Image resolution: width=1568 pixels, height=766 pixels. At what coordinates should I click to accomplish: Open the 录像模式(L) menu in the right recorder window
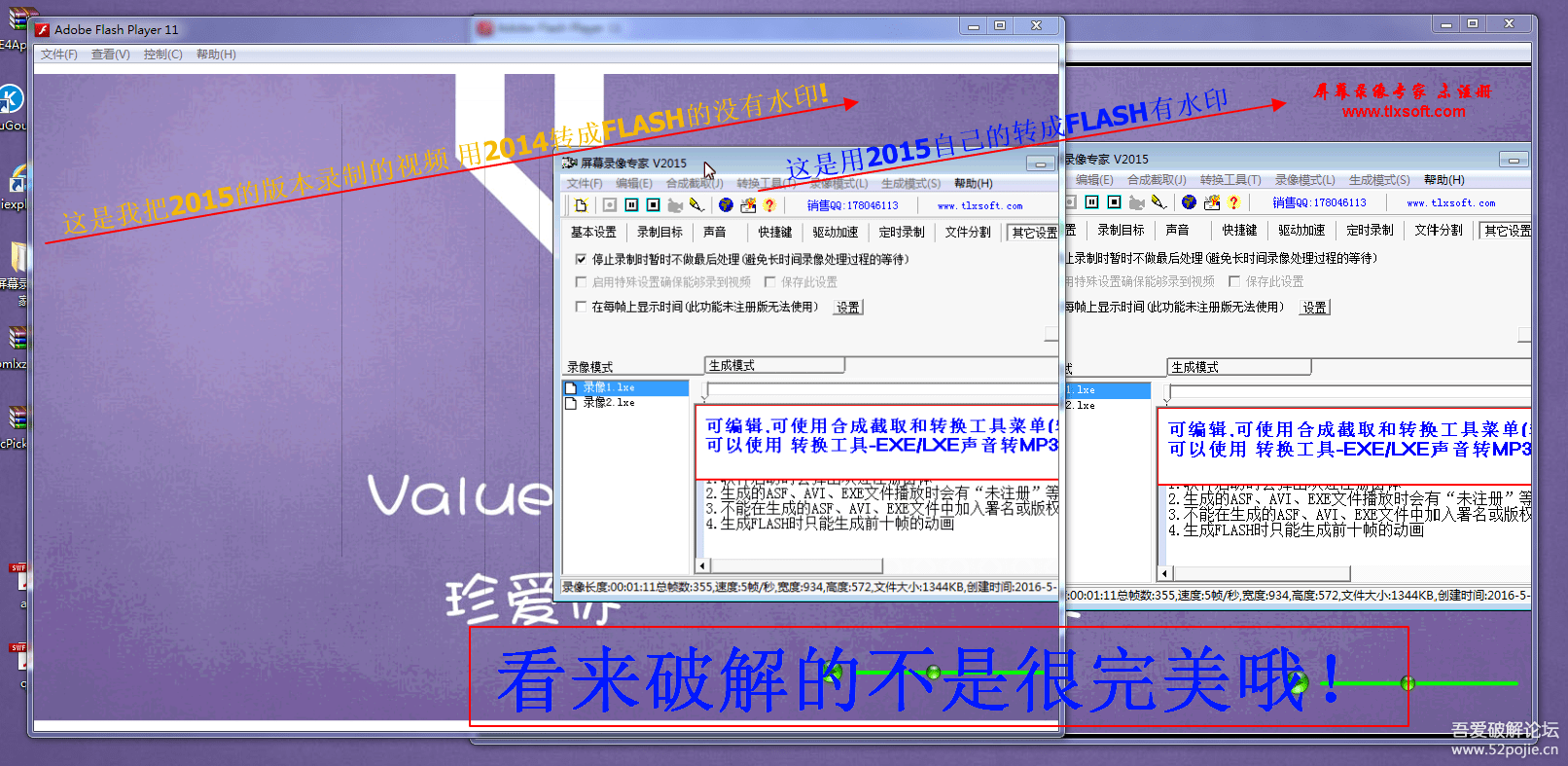pyautogui.click(x=1304, y=180)
